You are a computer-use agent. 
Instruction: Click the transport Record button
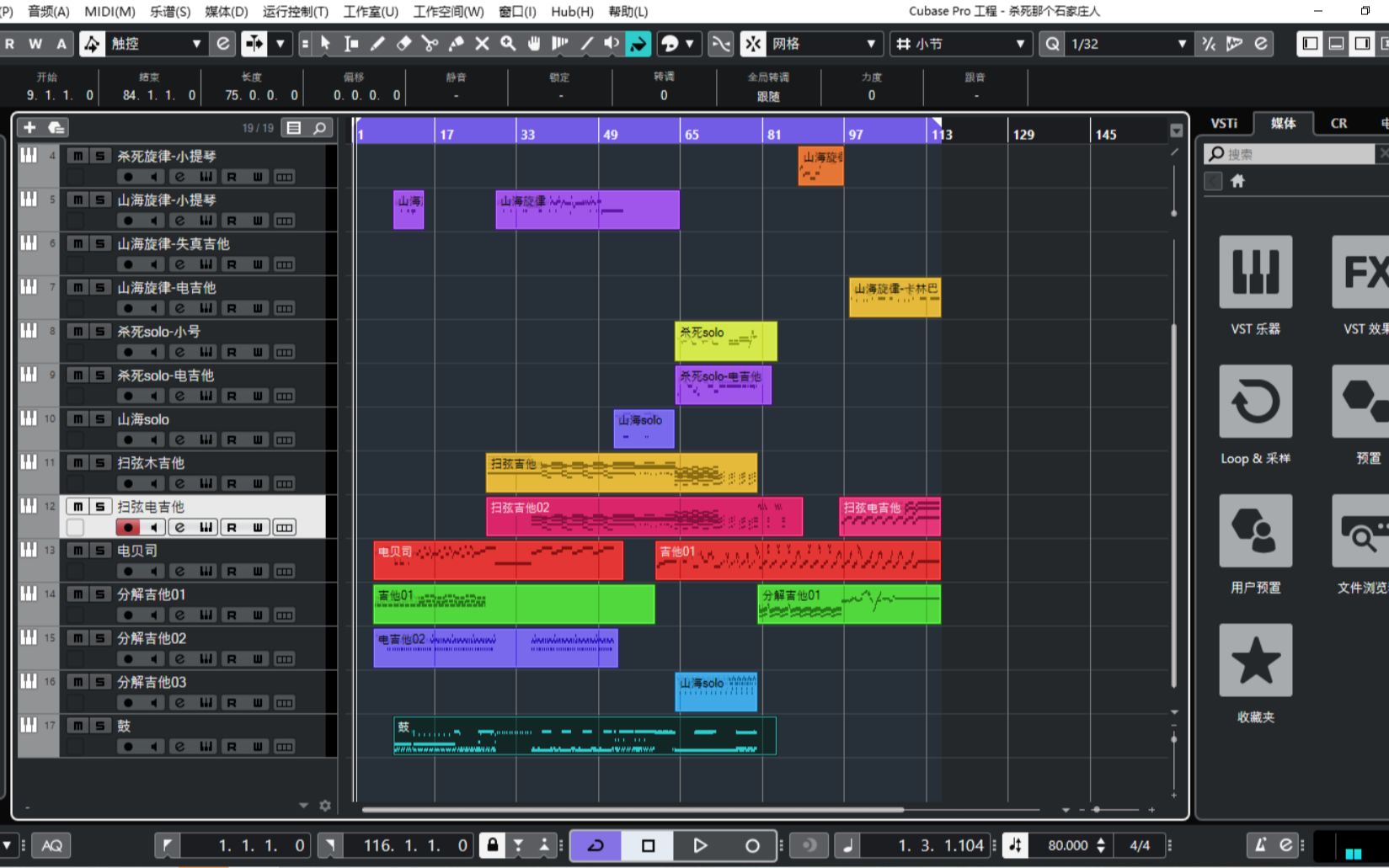coord(752,845)
